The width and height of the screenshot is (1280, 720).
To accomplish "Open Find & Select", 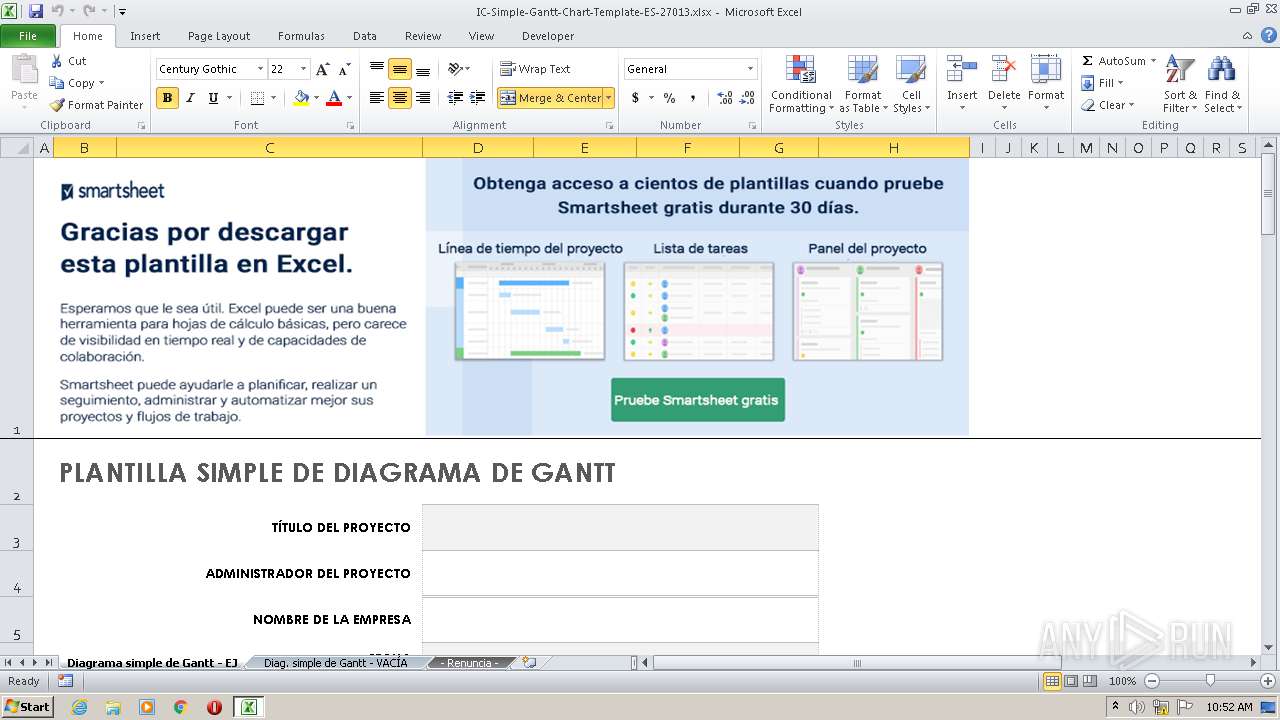I will (1222, 85).
